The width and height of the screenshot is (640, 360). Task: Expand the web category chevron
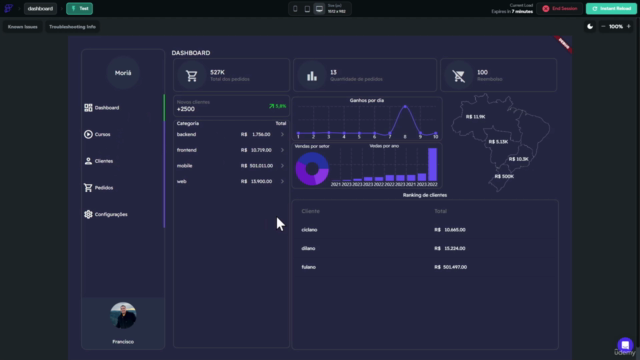(x=282, y=181)
